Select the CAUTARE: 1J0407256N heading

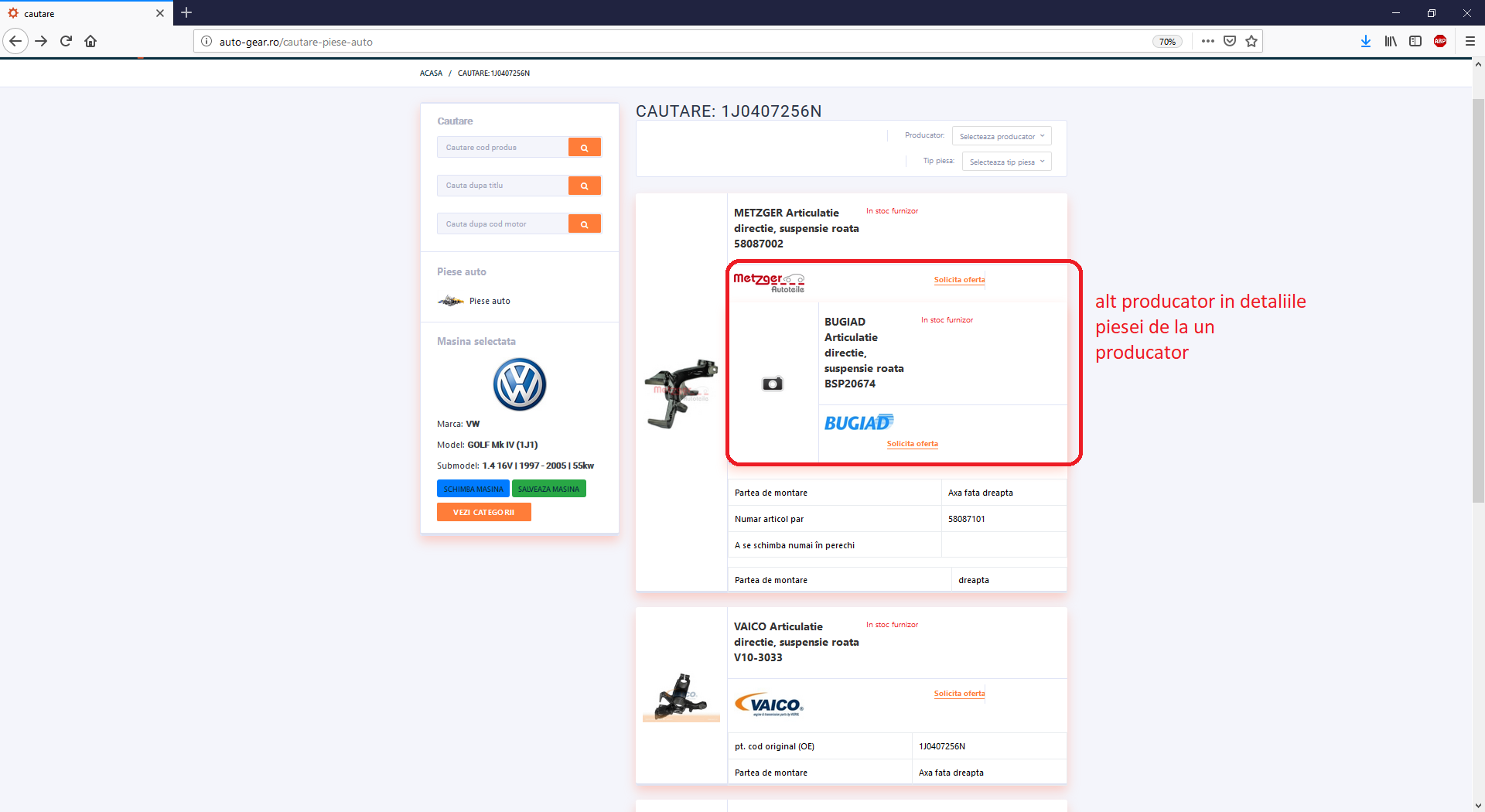coord(729,111)
